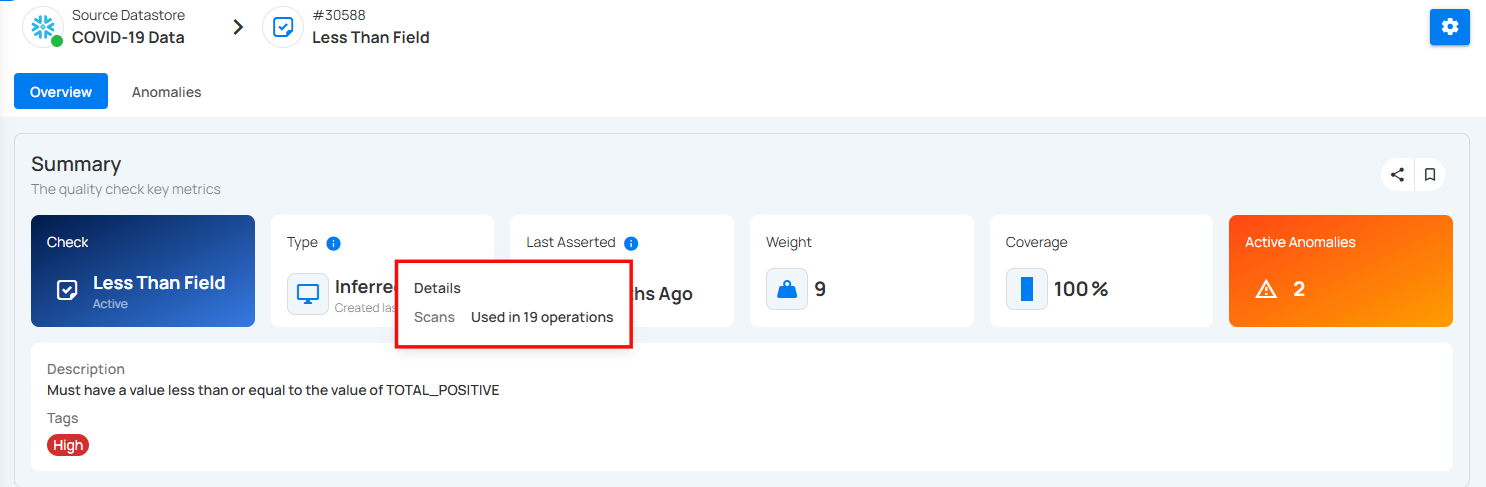Click the warning triangle in Active Anomalies
1486x487 pixels.
click(1266, 290)
